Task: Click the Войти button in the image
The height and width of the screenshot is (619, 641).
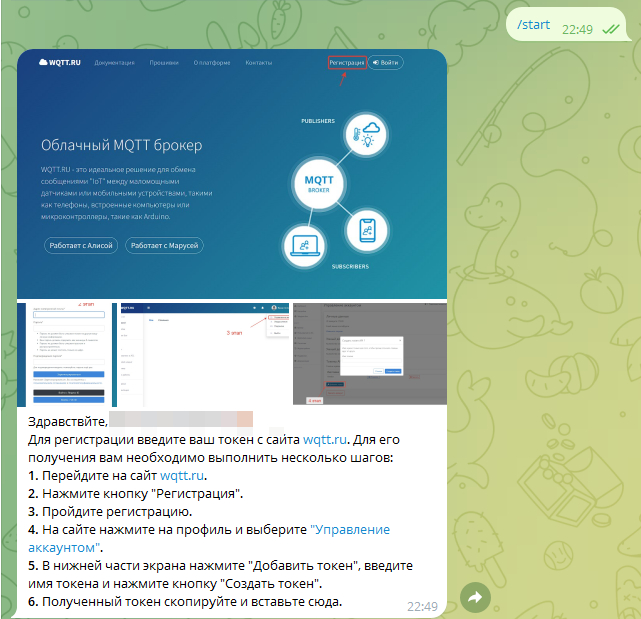Action: click(x=386, y=62)
